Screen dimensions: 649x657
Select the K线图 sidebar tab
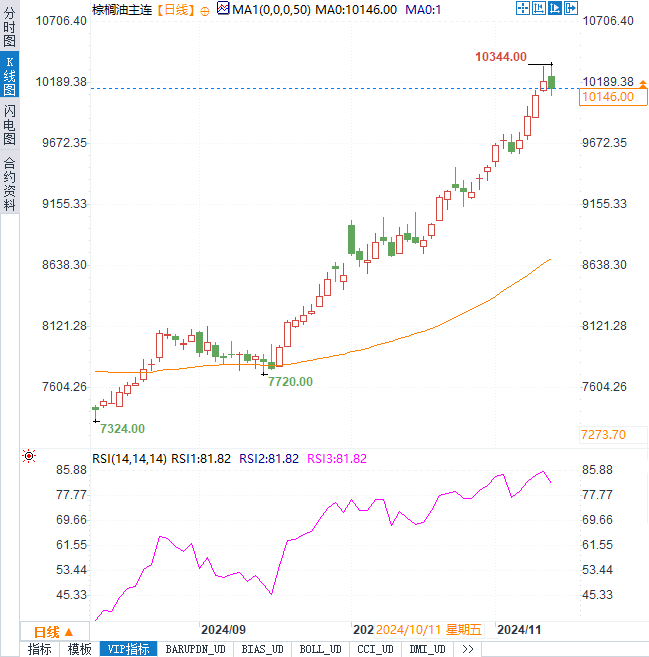tap(9, 76)
